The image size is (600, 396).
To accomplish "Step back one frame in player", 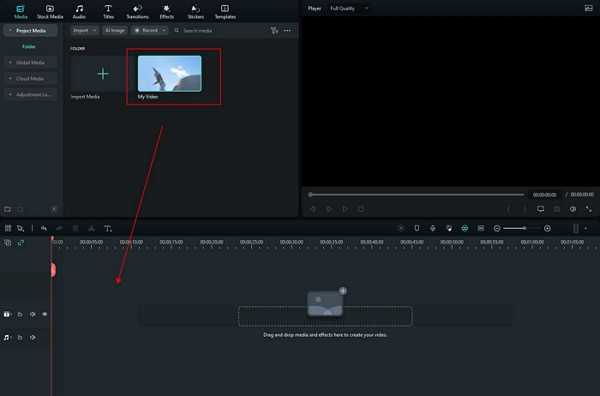I will tap(313, 209).
